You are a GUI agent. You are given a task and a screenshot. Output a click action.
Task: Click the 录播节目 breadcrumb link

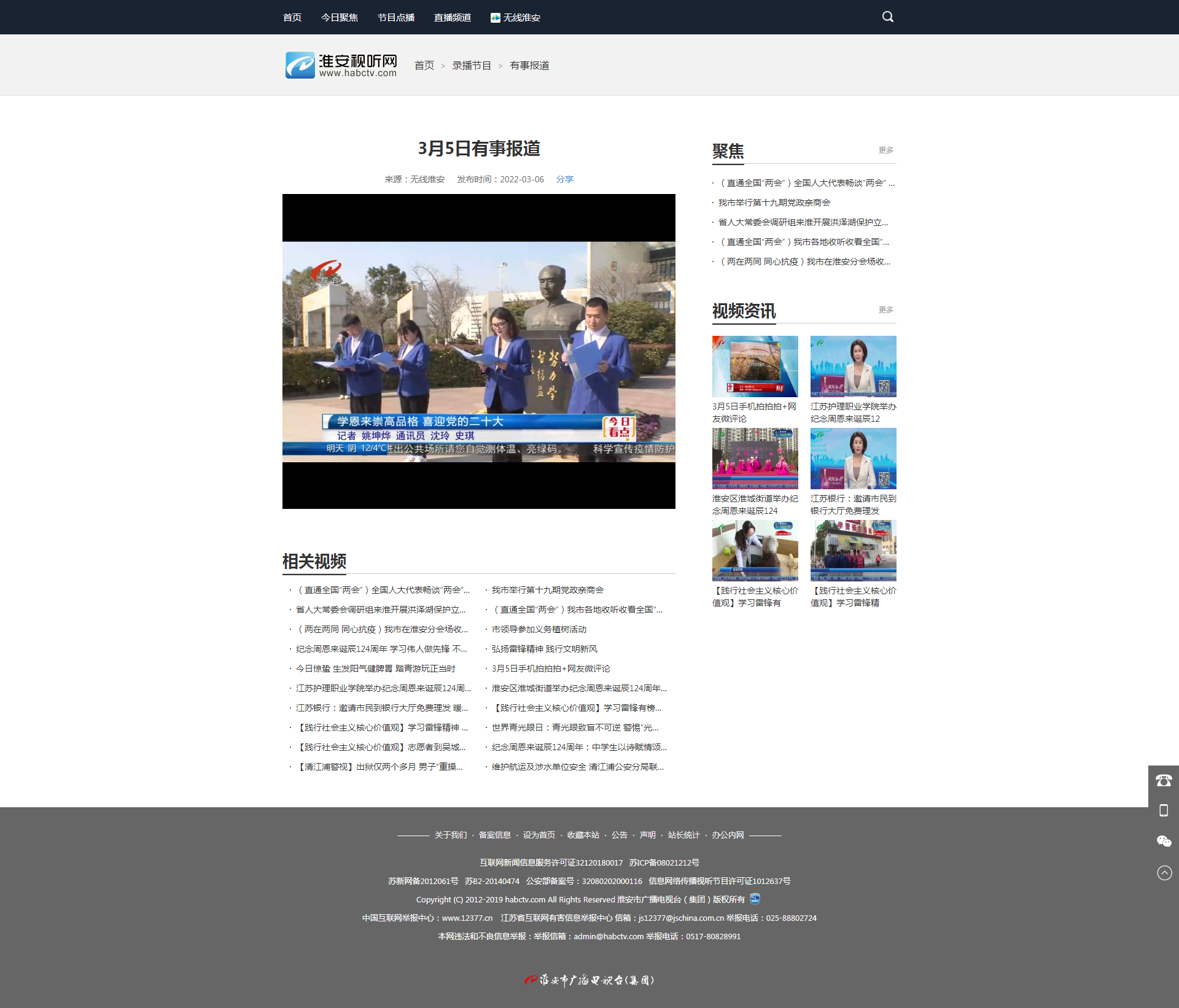[x=472, y=66]
